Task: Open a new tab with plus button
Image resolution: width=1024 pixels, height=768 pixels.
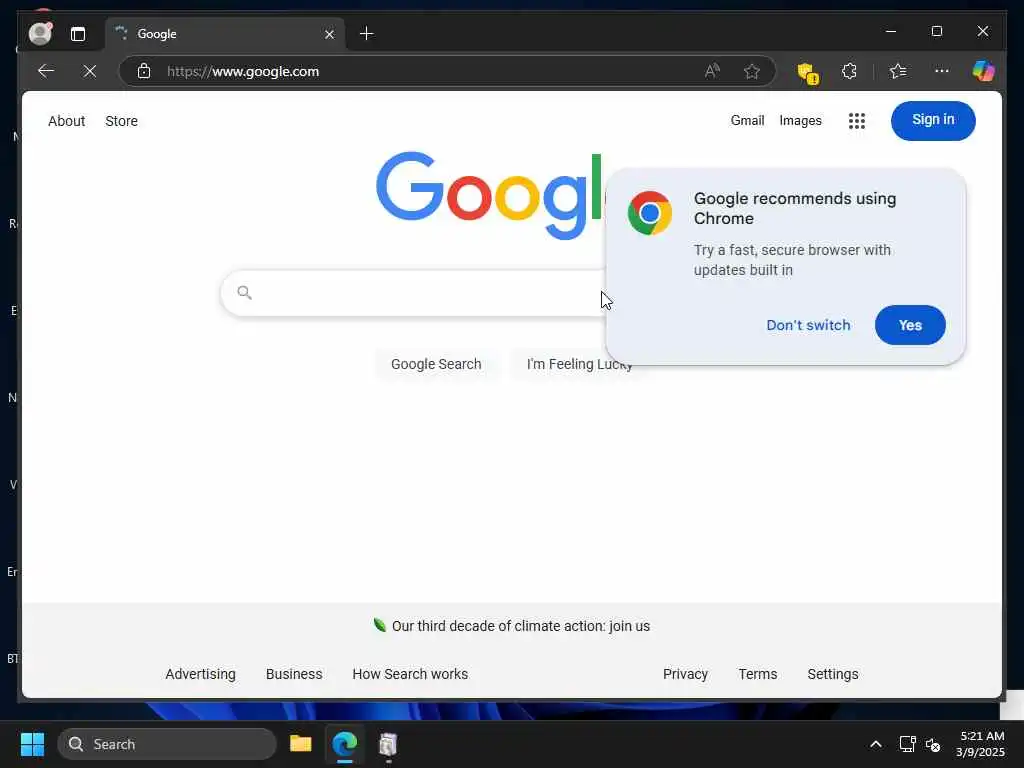Action: [x=366, y=33]
